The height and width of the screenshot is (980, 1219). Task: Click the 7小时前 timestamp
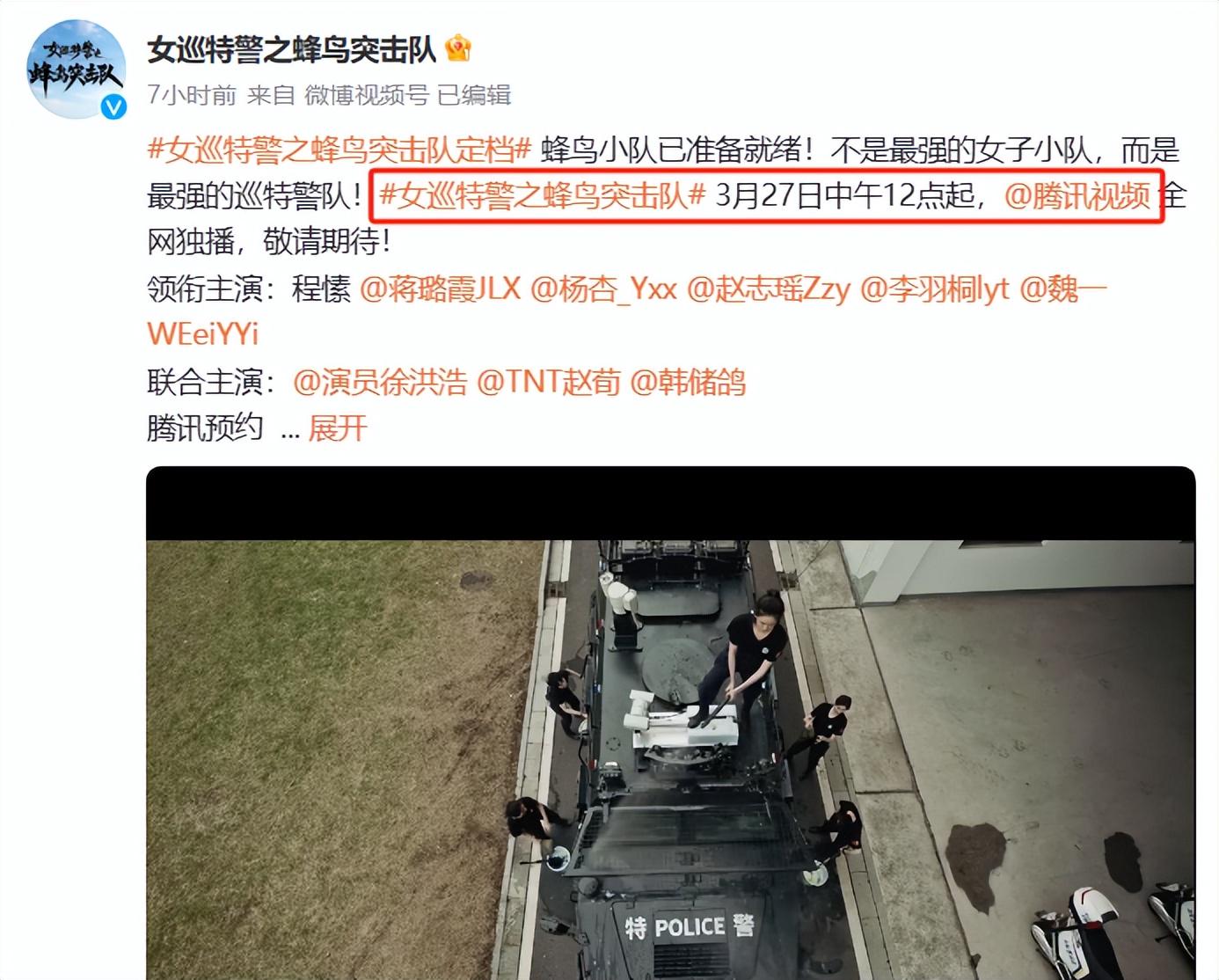(192, 94)
